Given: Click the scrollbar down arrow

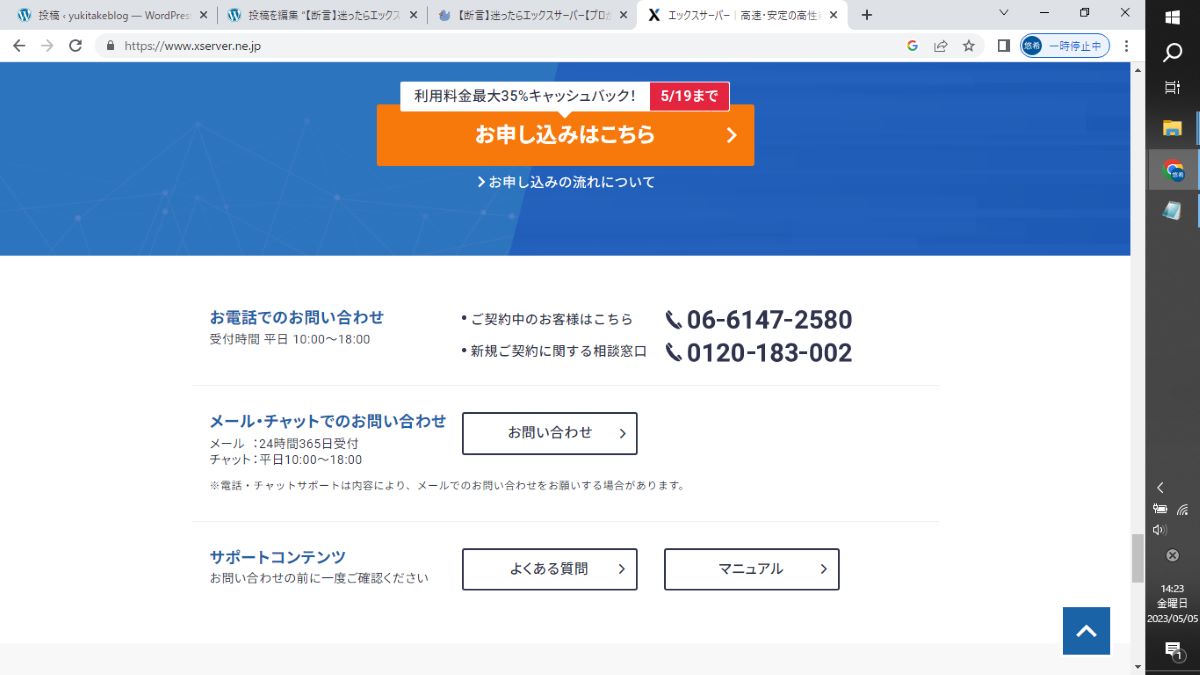Looking at the screenshot, I should [1137, 667].
